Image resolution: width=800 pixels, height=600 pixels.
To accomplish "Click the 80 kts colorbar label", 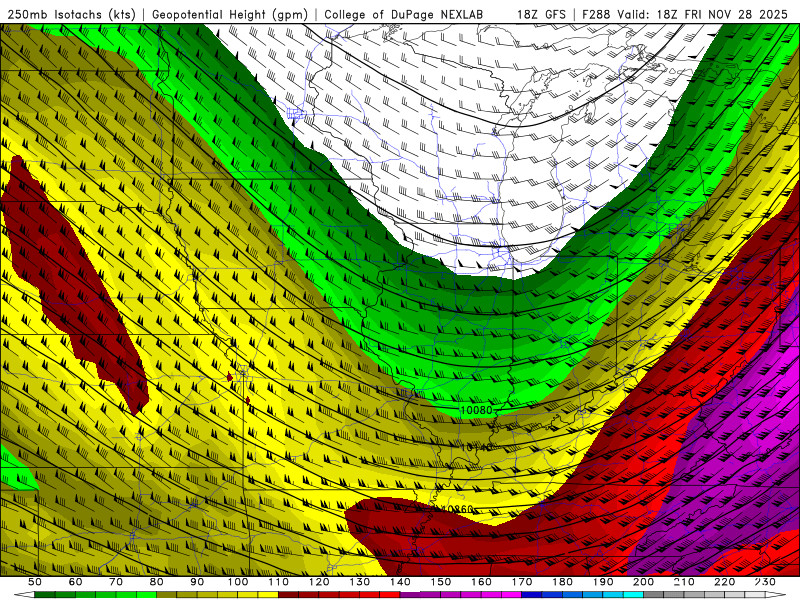I will pyautogui.click(x=156, y=582).
